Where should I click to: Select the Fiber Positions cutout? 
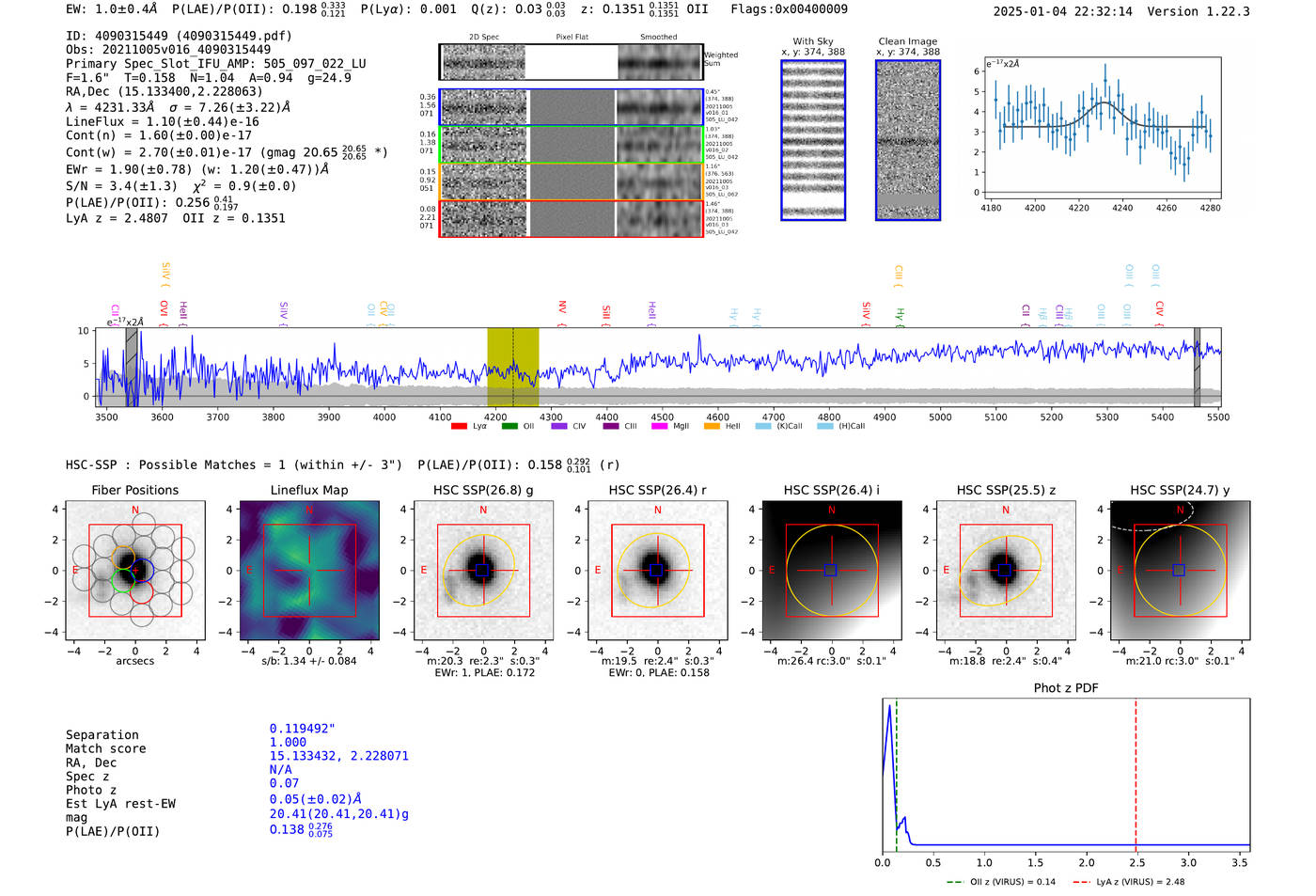point(135,571)
